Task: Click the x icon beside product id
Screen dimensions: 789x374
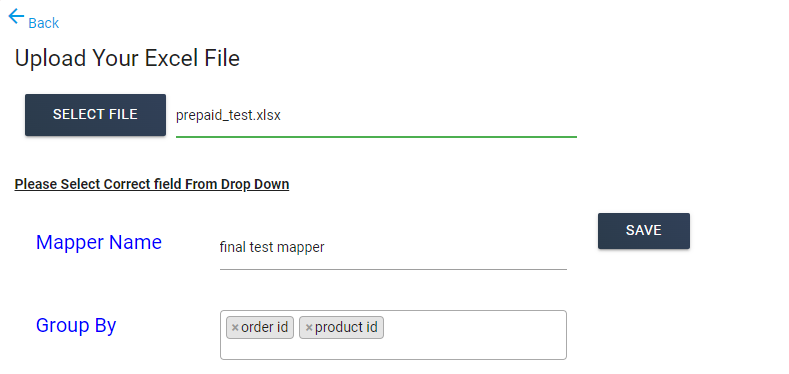Action: (x=309, y=328)
